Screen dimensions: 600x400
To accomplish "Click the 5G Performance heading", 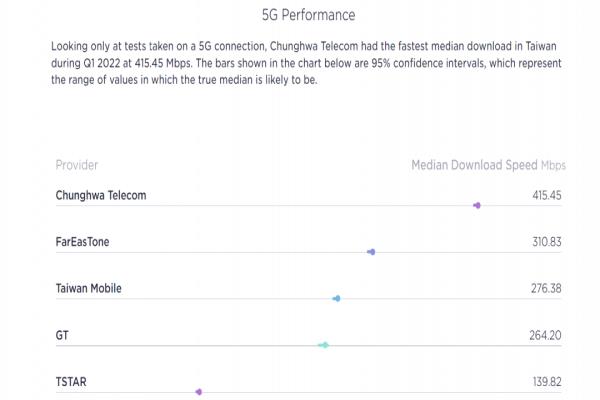I will tap(308, 15).
